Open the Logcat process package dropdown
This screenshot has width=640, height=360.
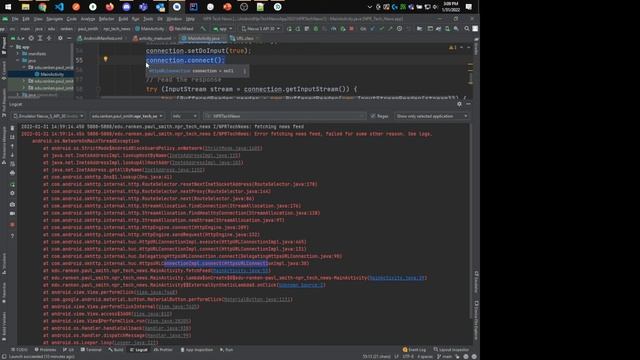tap(127, 116)
